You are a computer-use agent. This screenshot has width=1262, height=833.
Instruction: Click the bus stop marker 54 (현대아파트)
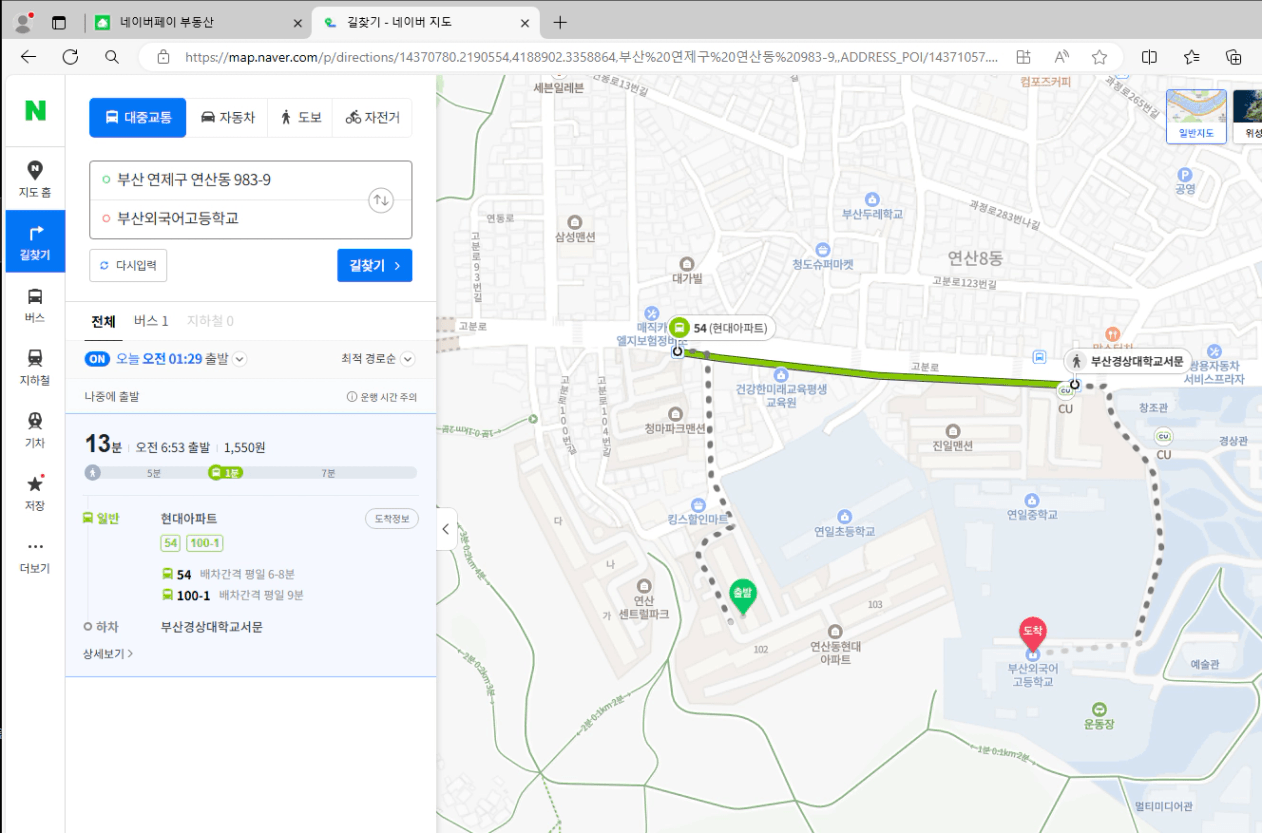click(721, 328)
